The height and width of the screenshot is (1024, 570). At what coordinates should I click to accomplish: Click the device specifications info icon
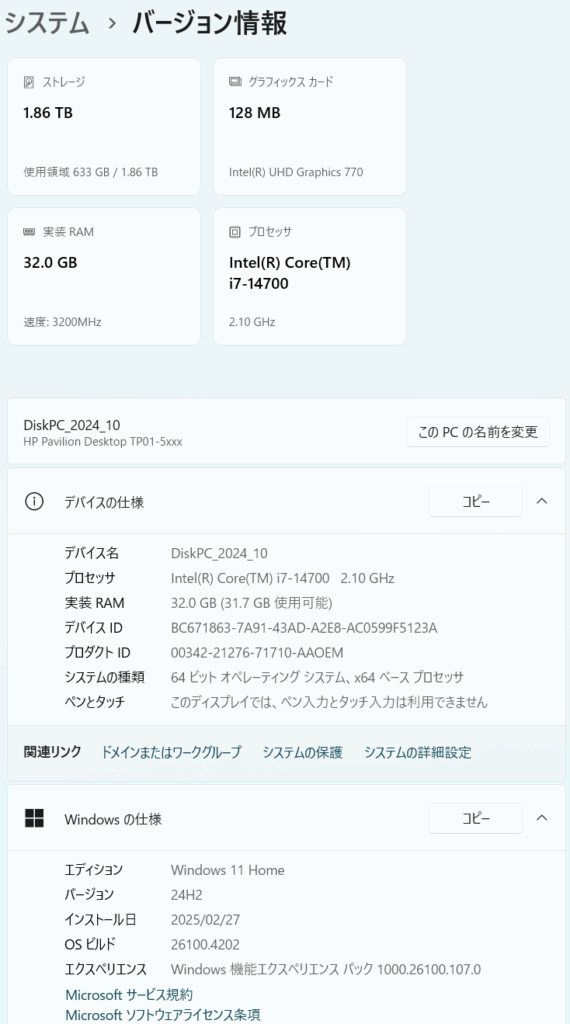click(33, 502)
